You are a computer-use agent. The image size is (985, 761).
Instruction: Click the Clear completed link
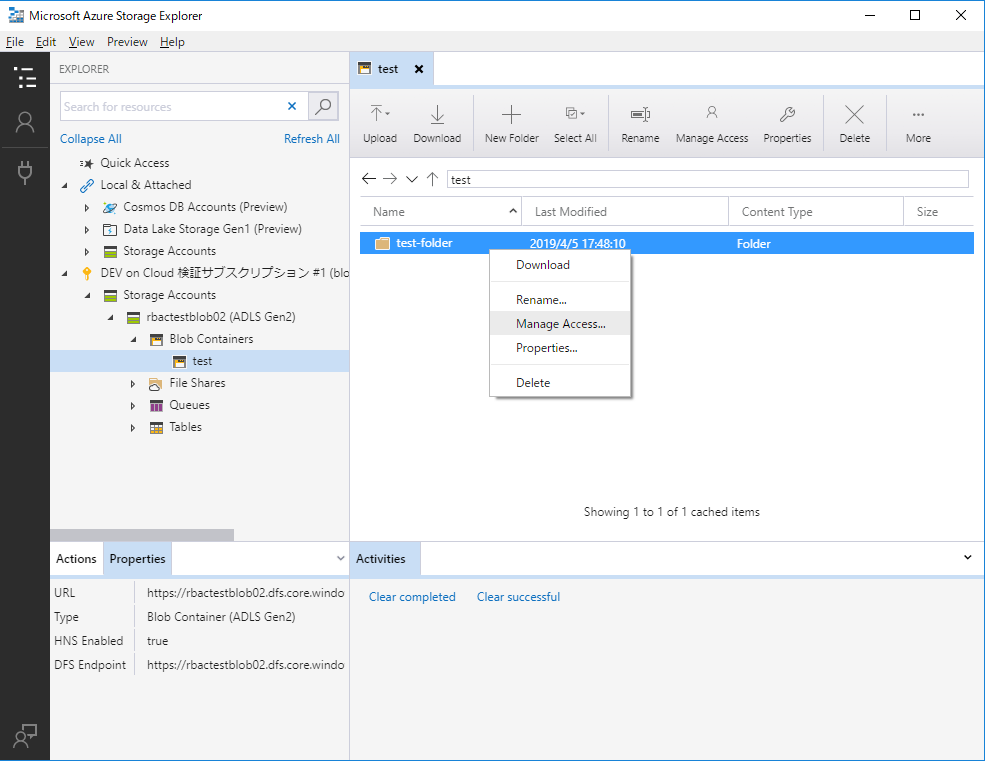(x=412, y=597)
